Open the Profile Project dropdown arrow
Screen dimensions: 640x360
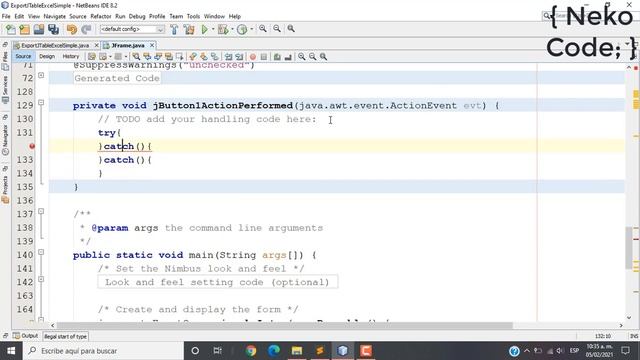click(251, 29)
